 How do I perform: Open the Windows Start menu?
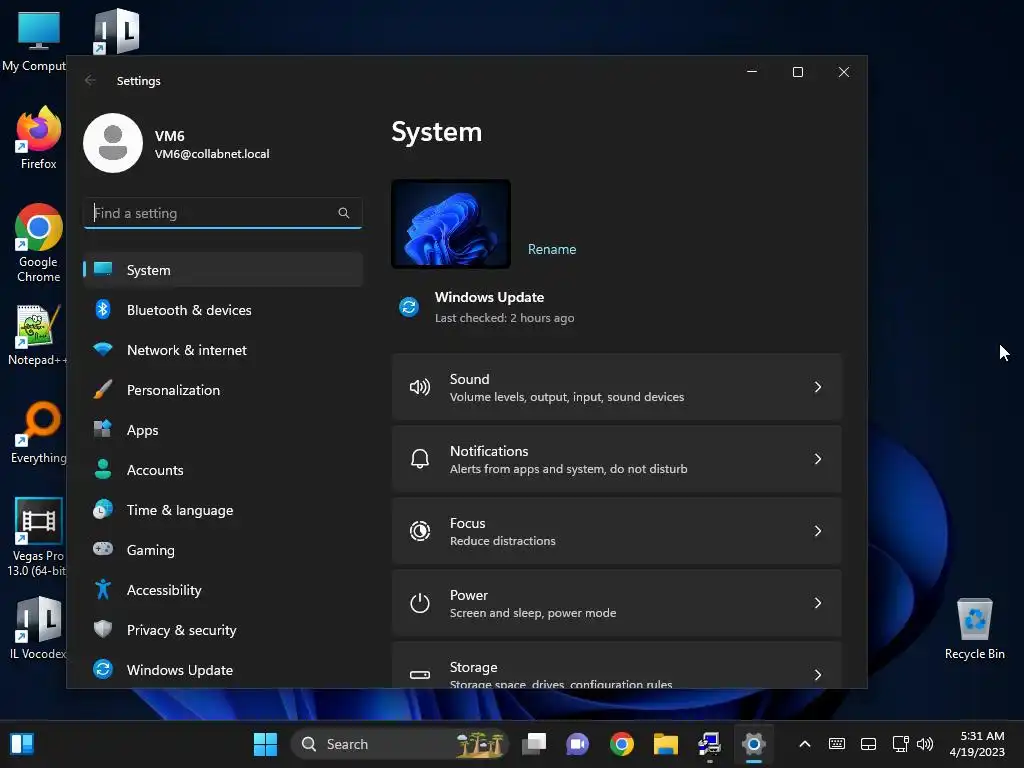(265, 744)
